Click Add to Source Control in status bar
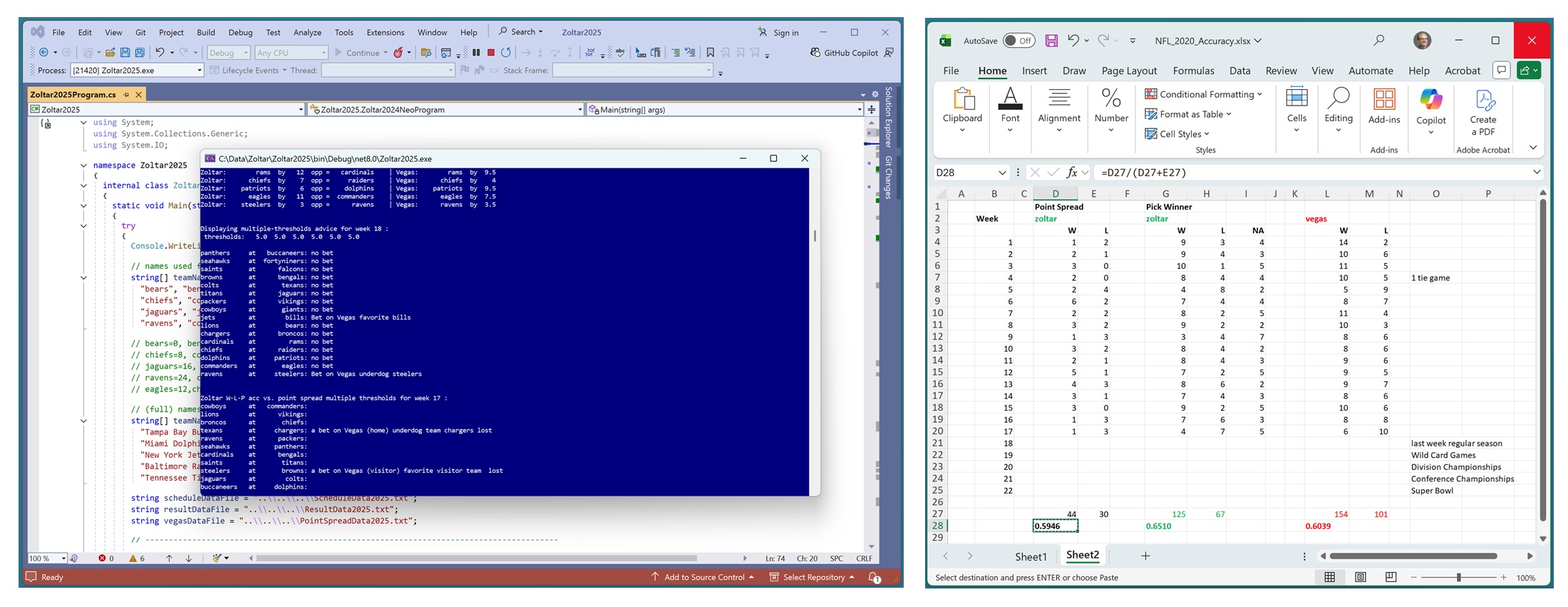Viewport: 1568px width, 607px height. point(703,577)
